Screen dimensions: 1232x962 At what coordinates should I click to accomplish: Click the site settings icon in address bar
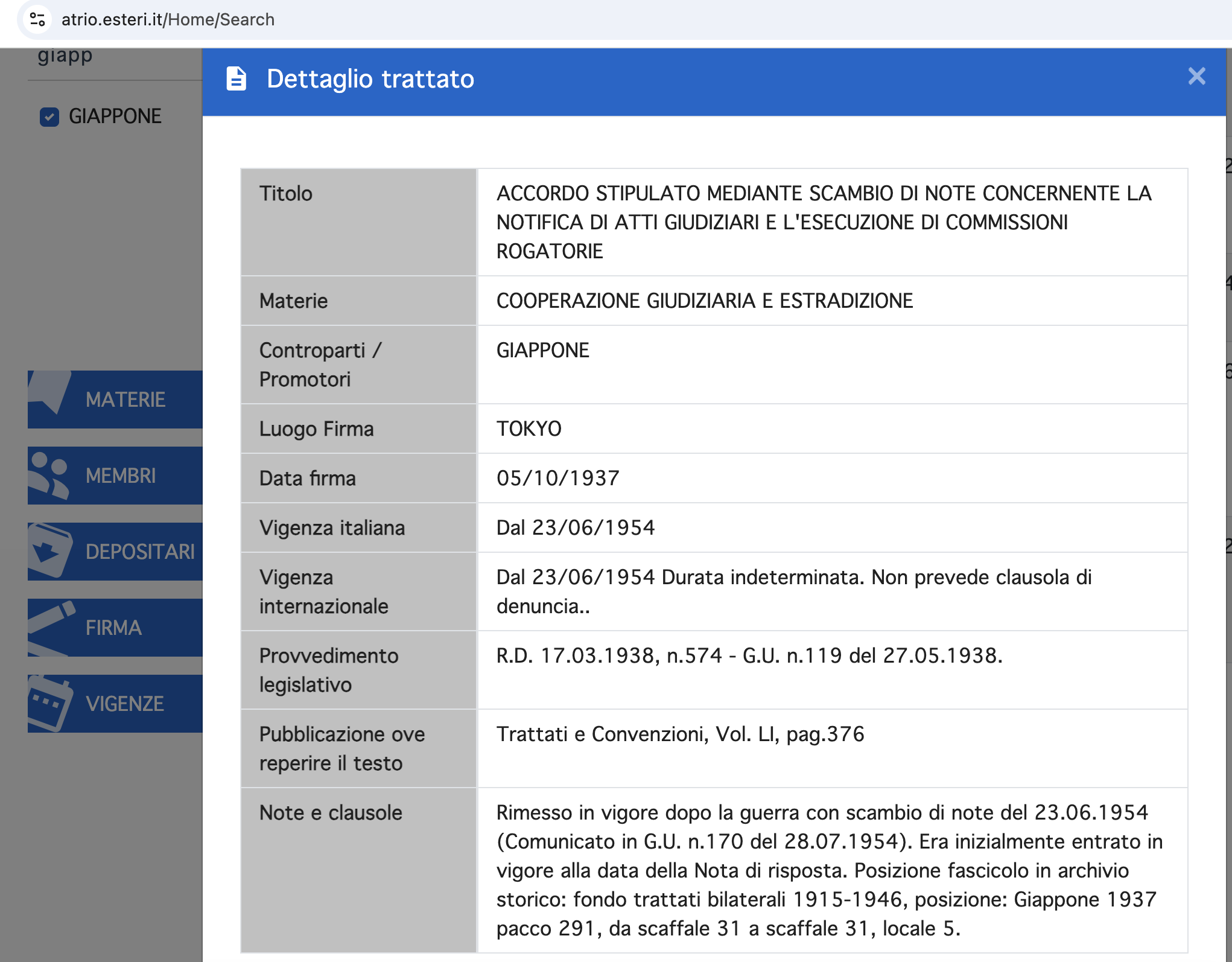coord(37,19)
